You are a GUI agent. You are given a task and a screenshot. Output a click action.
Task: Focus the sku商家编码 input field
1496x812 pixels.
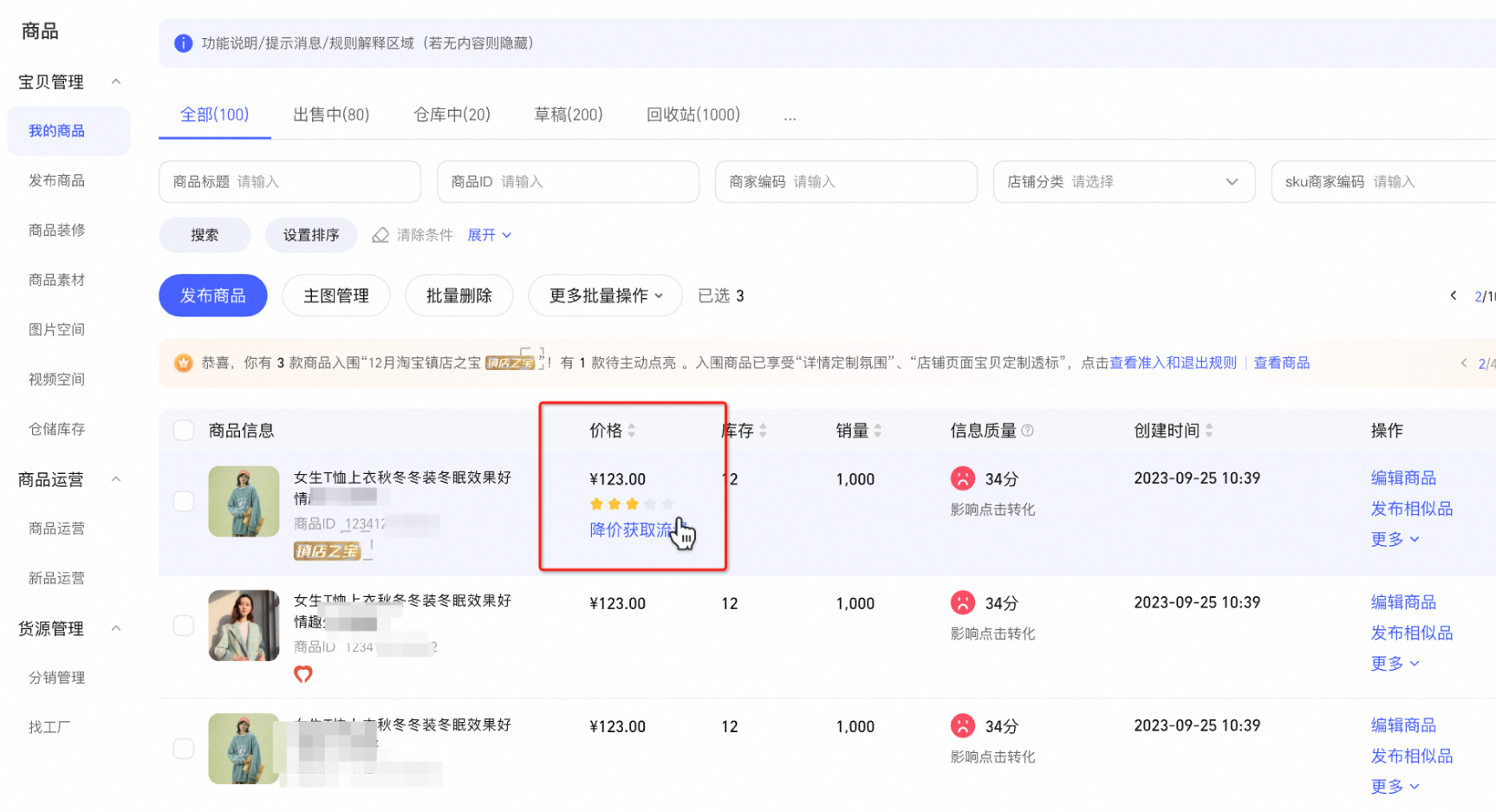coord(1383,182)
